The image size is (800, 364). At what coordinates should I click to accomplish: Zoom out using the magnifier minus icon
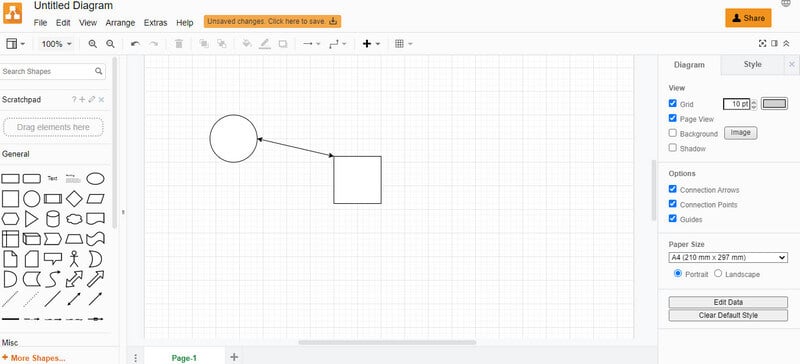pos(110,44)
